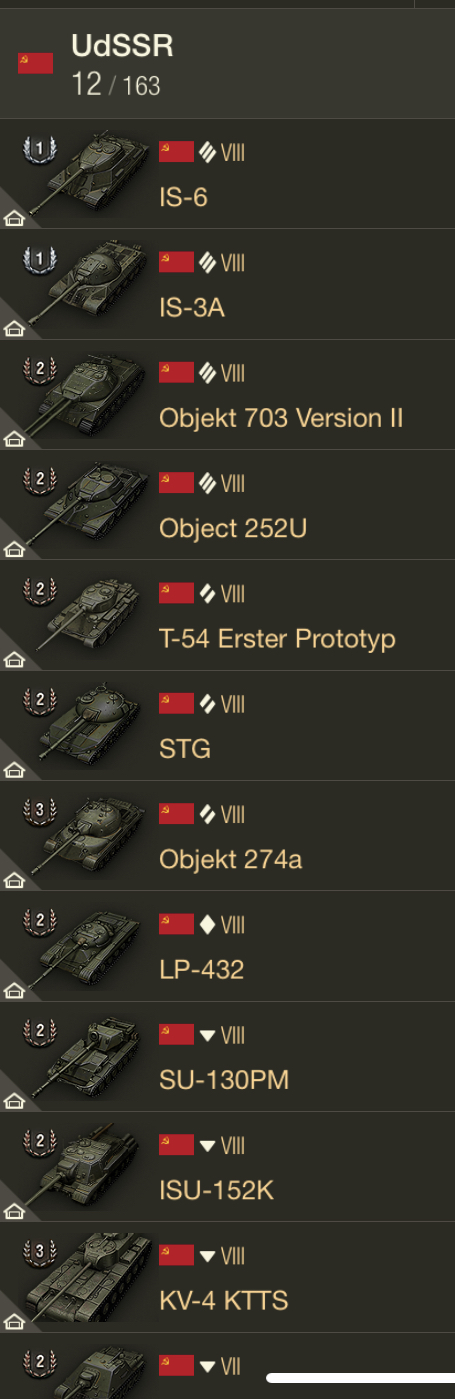The height and width of the screenshot is (1399, 455).
Task: Select the ISU-152K tank name
Action: [216, 1190]
